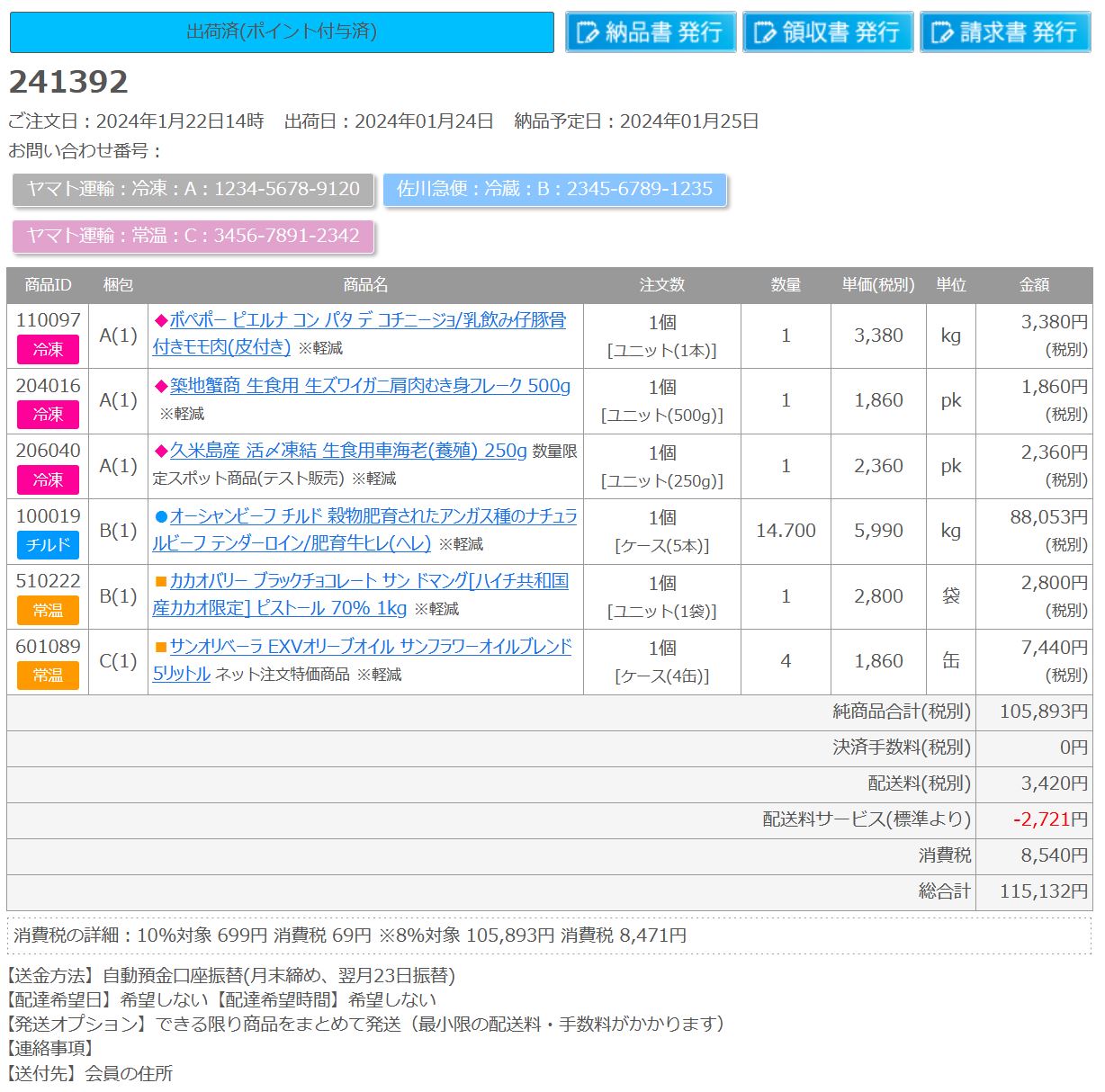Click the orange square before サンオリベーラ item

pyautogui.click(x=162, y=646)
